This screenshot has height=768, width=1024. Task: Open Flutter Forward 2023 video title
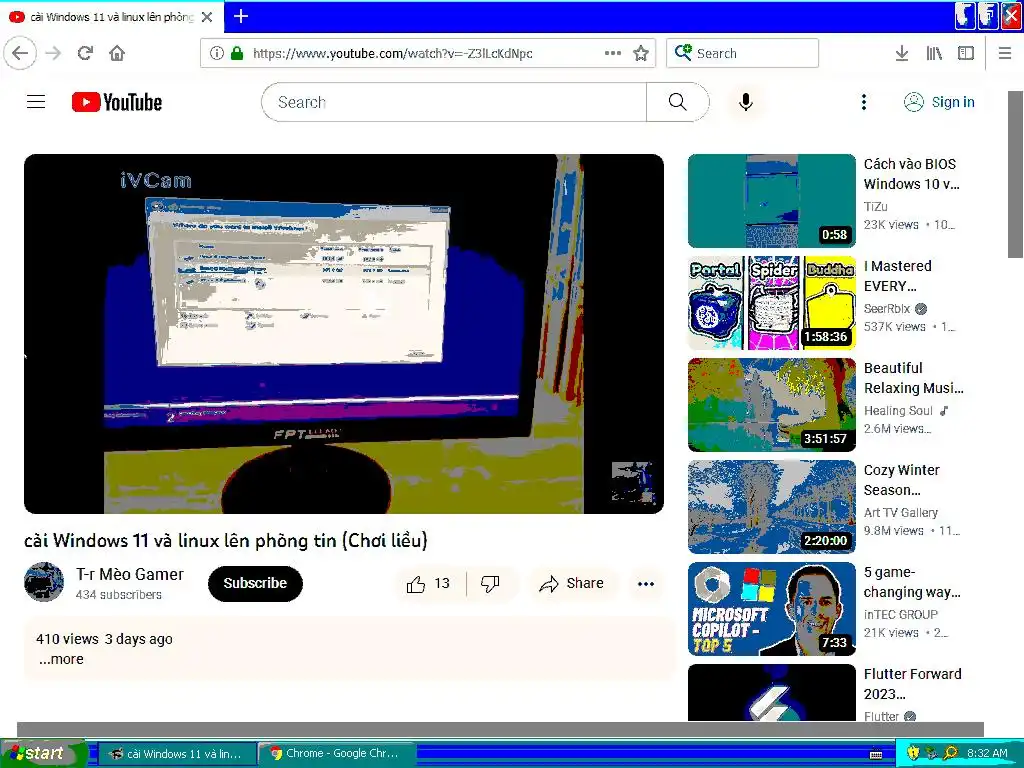[912, 683]
